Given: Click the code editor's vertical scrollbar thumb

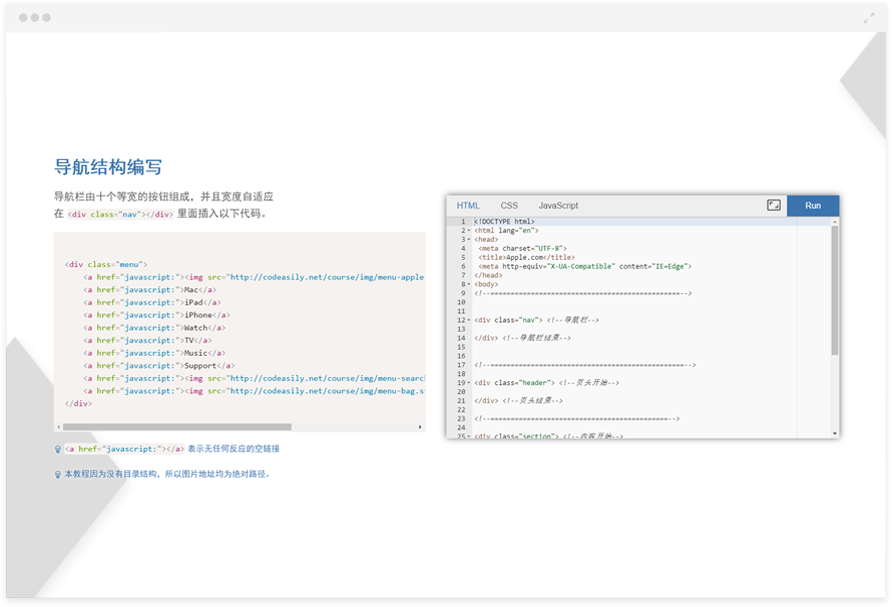Looking at the screenshot, I should click(x=835, y=290).
